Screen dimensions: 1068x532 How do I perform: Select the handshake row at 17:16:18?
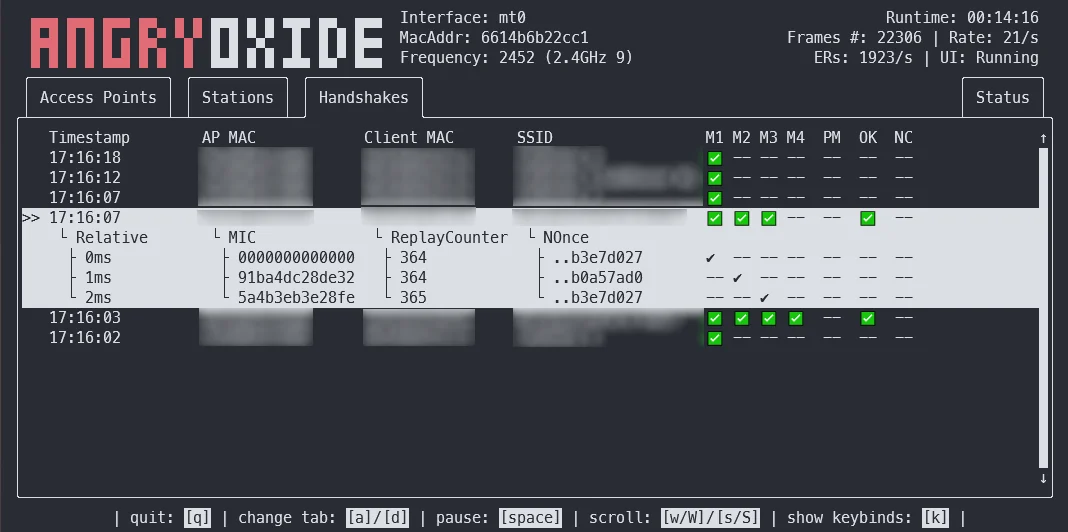531,158
